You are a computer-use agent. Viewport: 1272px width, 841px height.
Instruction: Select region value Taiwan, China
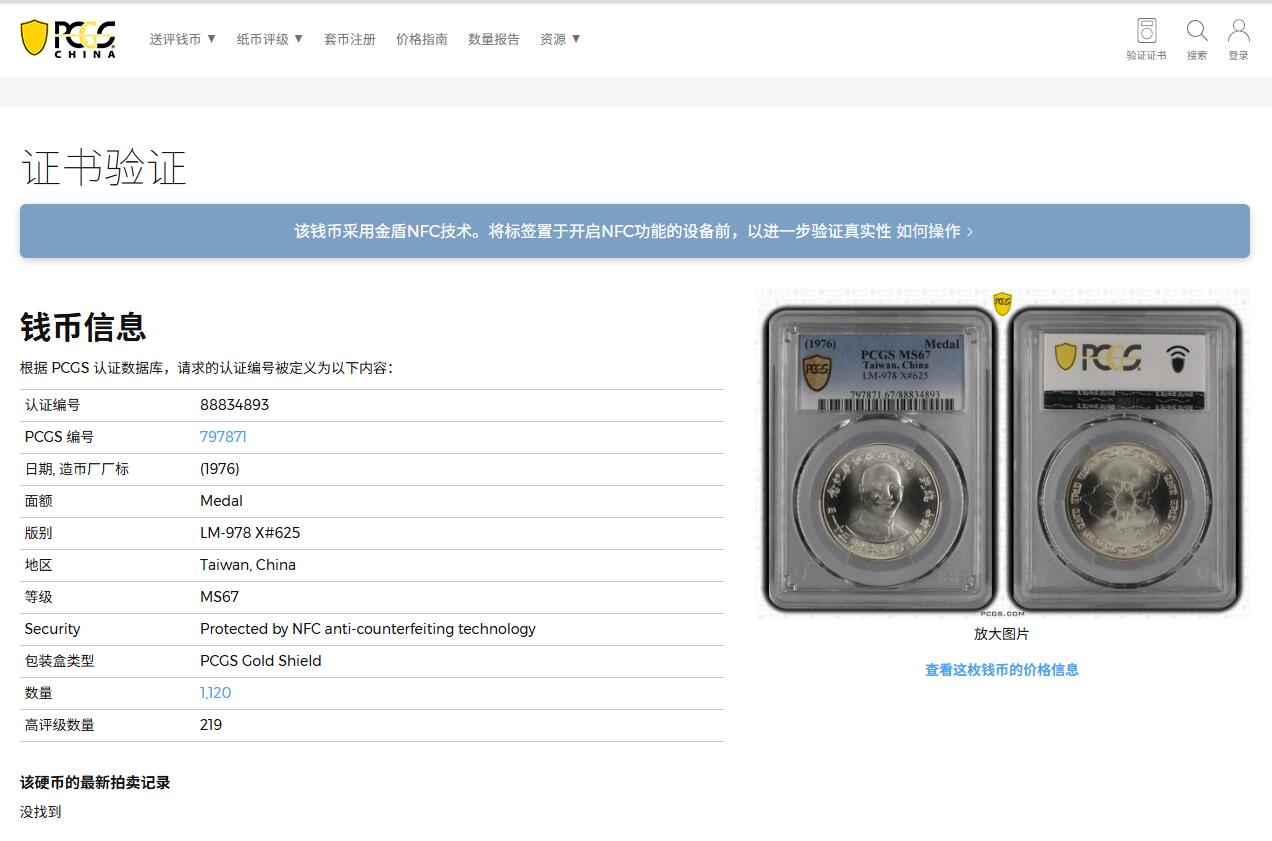tap(248, 565)
